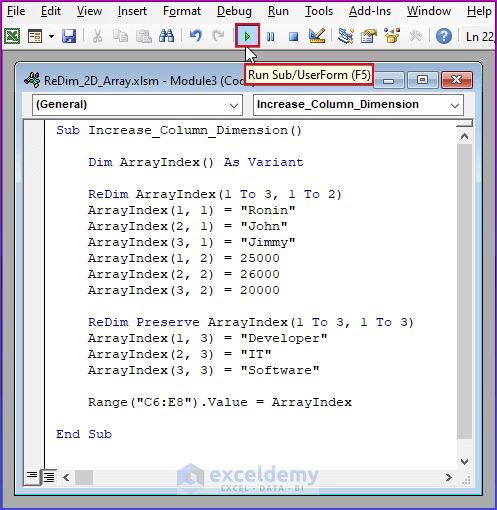Viewport: 497px width, 510px height.
Task: Open the Add-Ins menu
Action: click(x=370, y=11)
